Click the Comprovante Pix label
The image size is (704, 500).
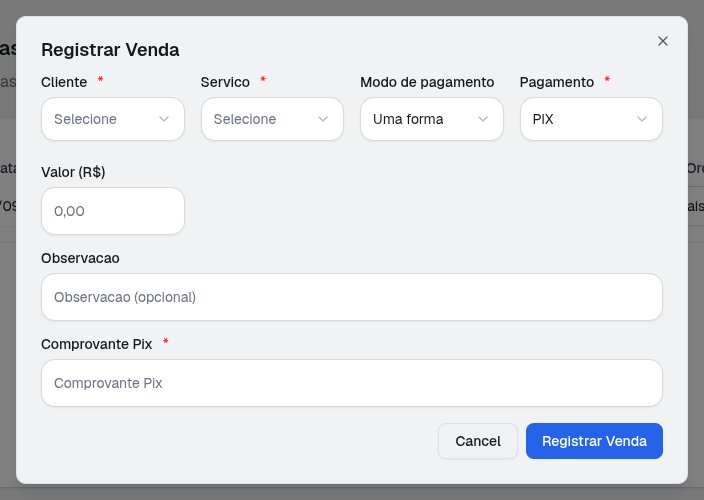click(x=97, y=344)
